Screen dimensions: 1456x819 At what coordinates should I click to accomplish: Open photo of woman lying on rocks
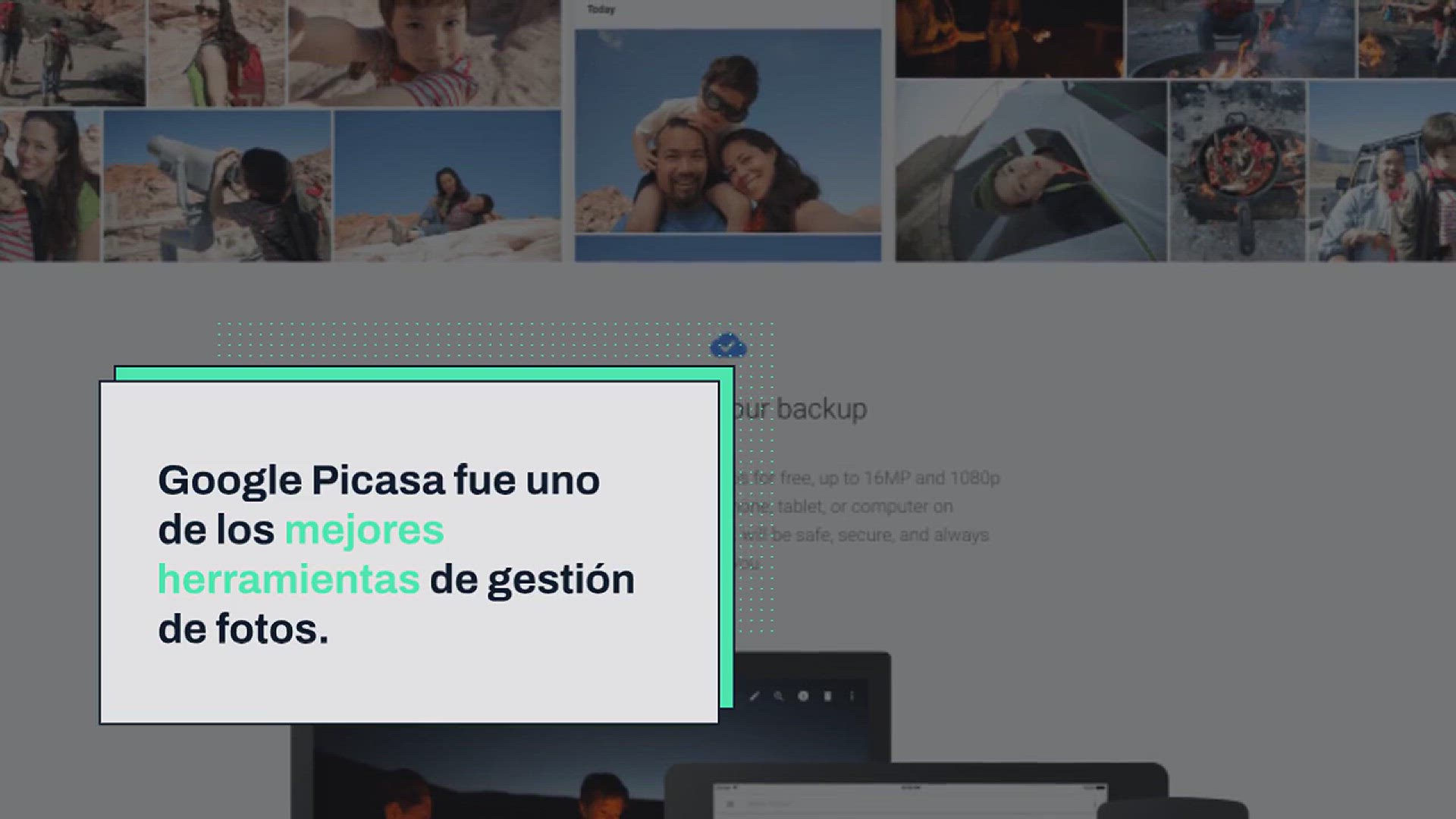point(447,186)
